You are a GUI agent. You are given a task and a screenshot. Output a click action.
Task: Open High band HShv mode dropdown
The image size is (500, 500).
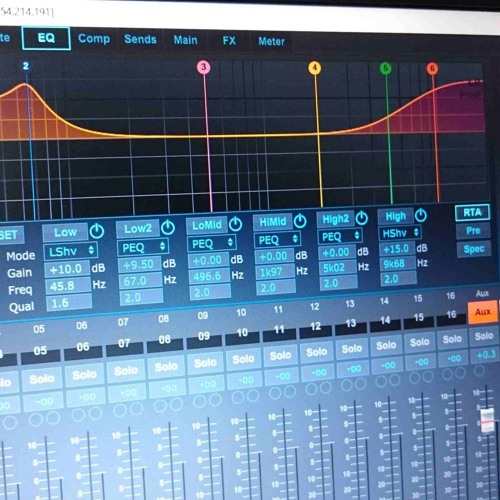[400, 233]
